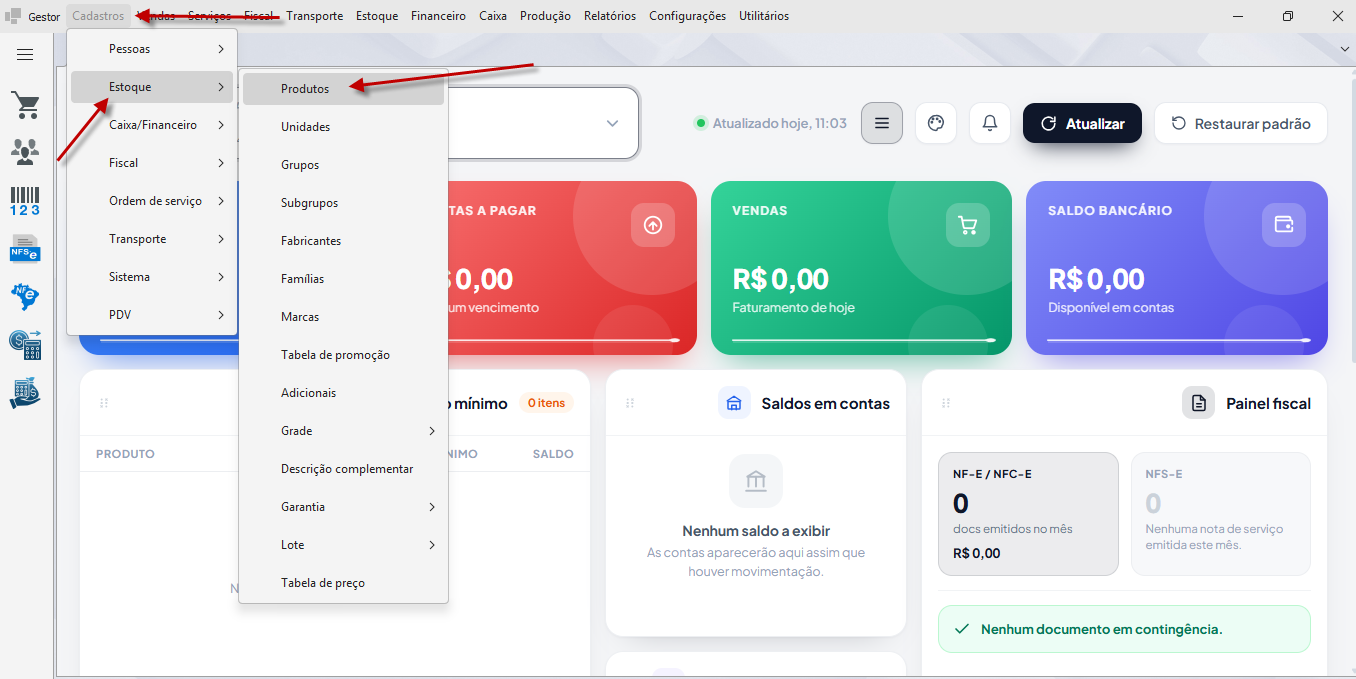Viewport: 1356px width, 679px height.
Task: Click the dashboard list menu icon button
Action: tap(882, 123)
